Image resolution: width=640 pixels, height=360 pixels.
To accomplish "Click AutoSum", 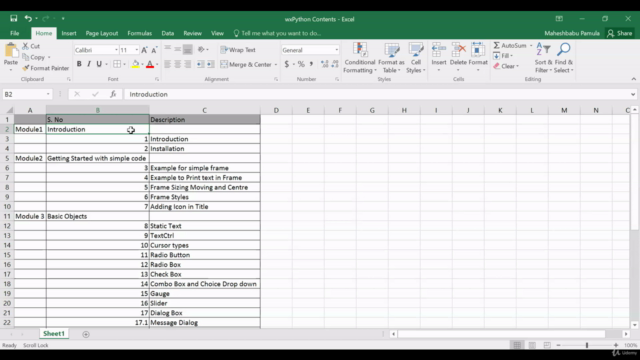I will [510, 46].
